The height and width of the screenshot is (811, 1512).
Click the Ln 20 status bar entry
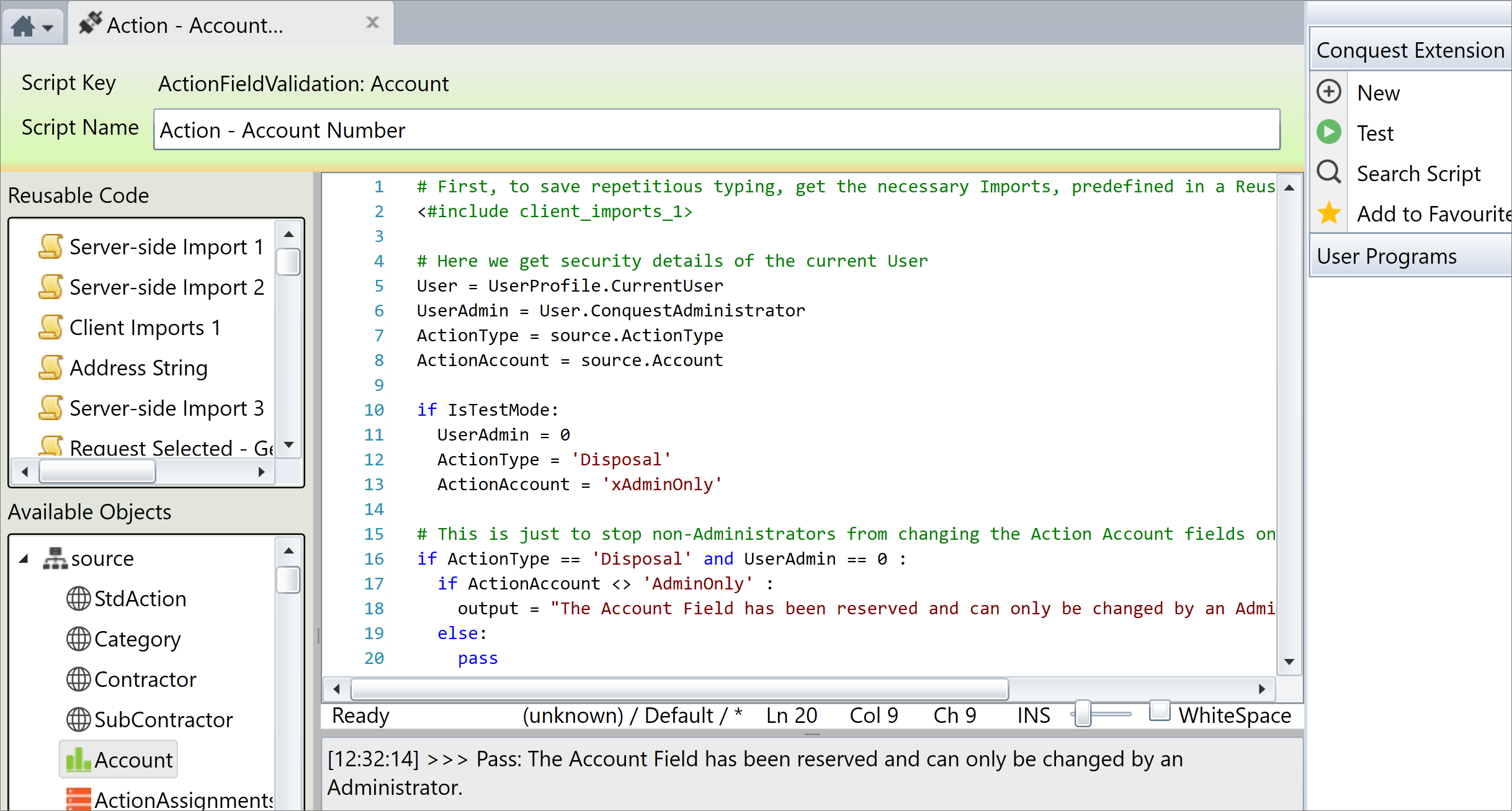coord(792,715)
